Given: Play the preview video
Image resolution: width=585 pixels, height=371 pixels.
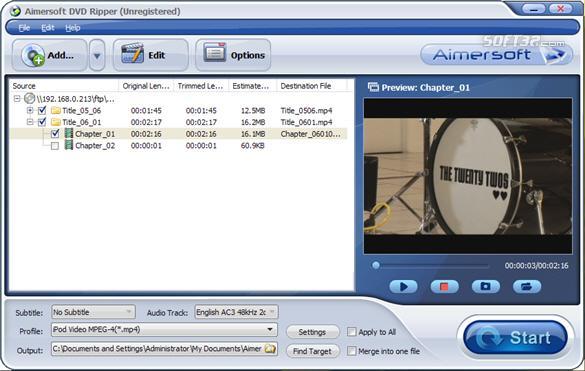Looking at the screenshot, I should click(403, 287).
